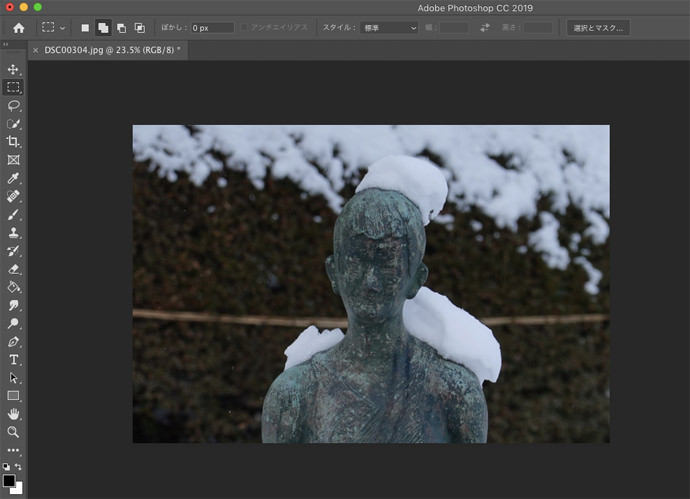Choose Intersect with Selection mode
The height and width of the screenshot is (499, 690).
coord(139,28)
